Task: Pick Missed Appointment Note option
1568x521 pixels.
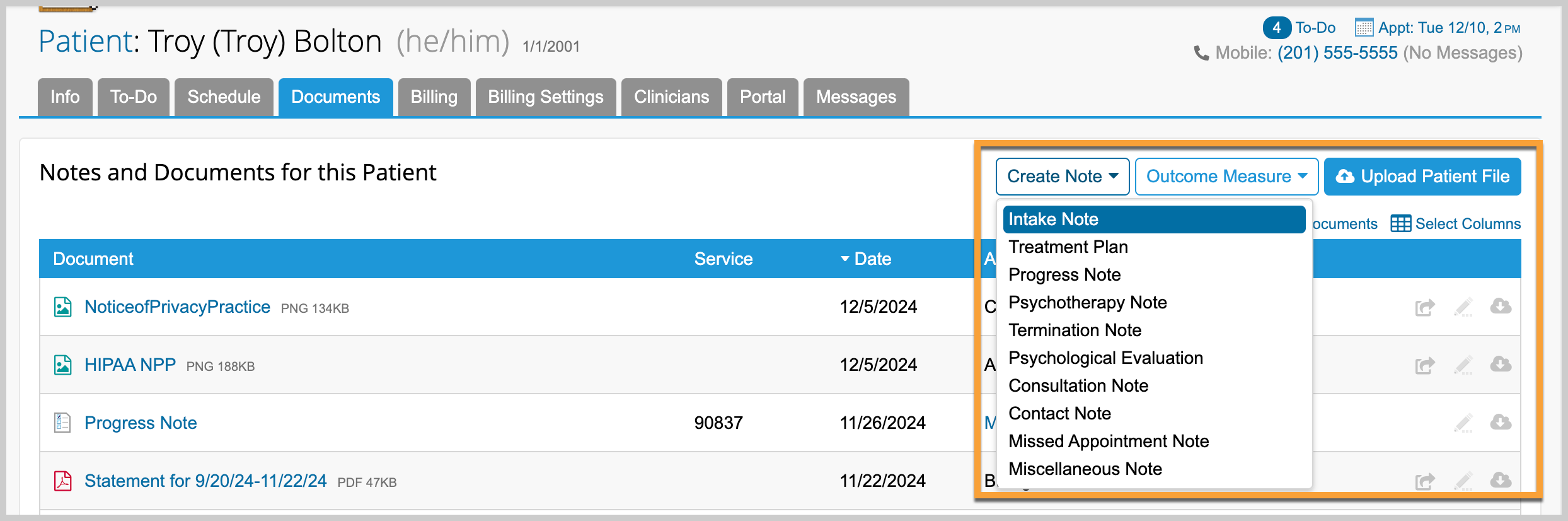Action: tap(1108, 442)
